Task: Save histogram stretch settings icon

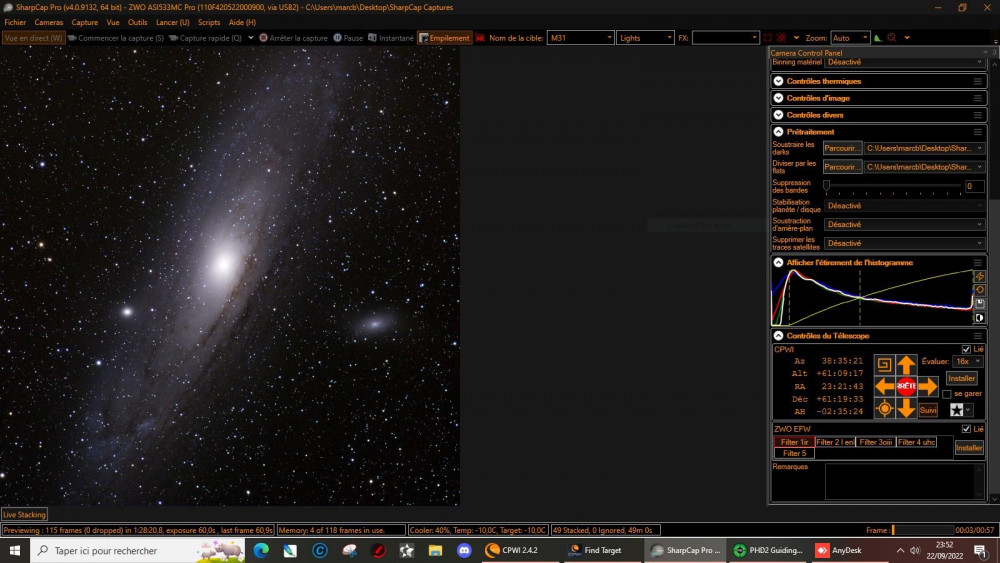Action: (980, 303)
